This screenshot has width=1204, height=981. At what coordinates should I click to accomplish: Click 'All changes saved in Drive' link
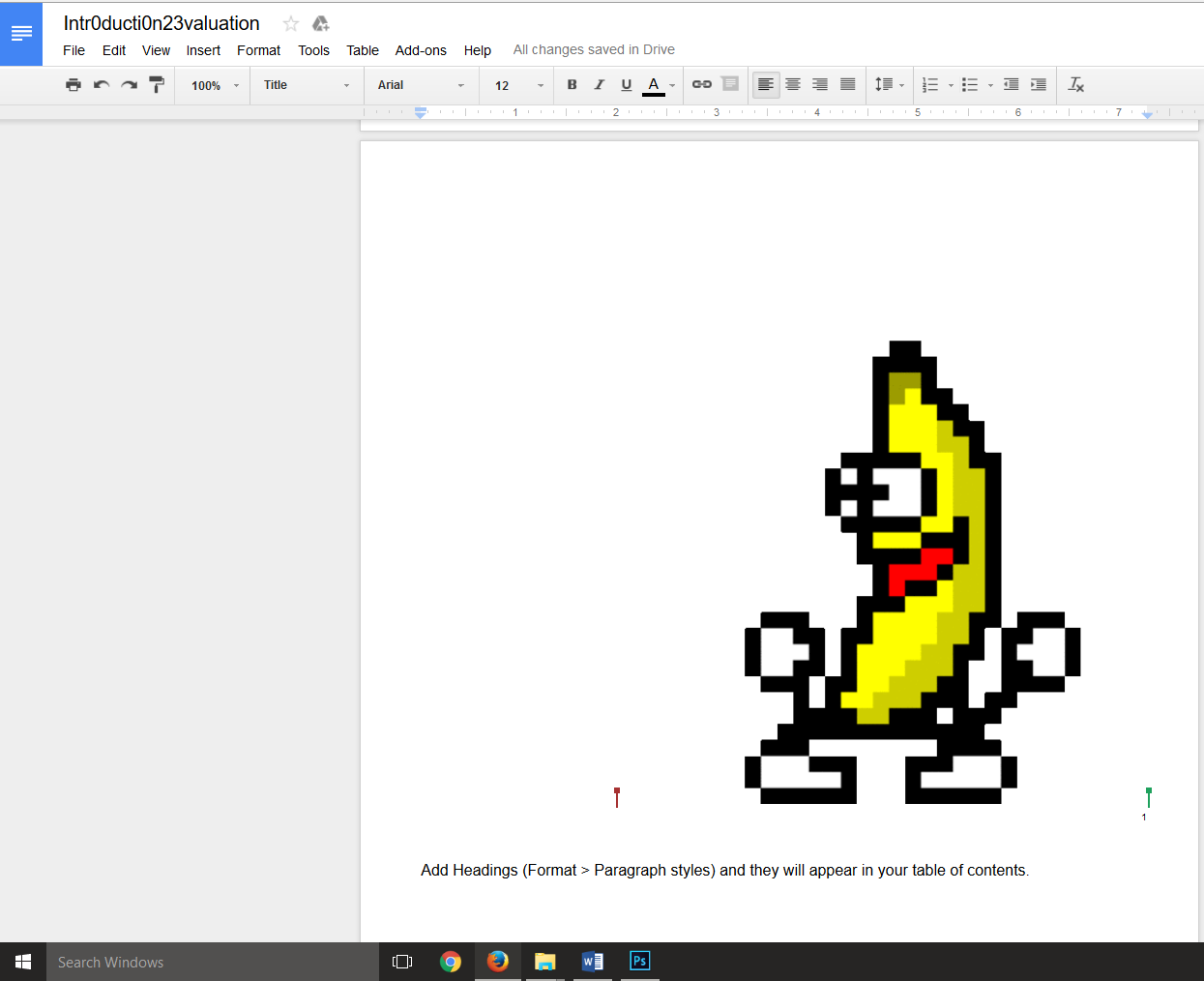coord(594,49)
